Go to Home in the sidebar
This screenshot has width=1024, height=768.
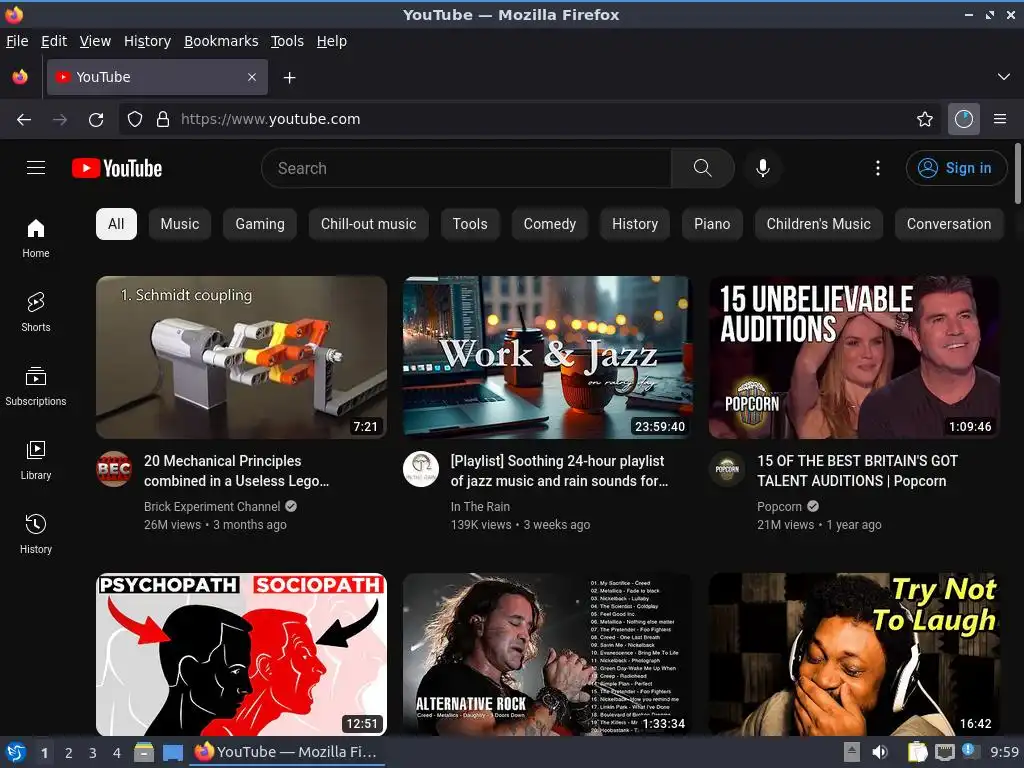click(x=36, y=238)
